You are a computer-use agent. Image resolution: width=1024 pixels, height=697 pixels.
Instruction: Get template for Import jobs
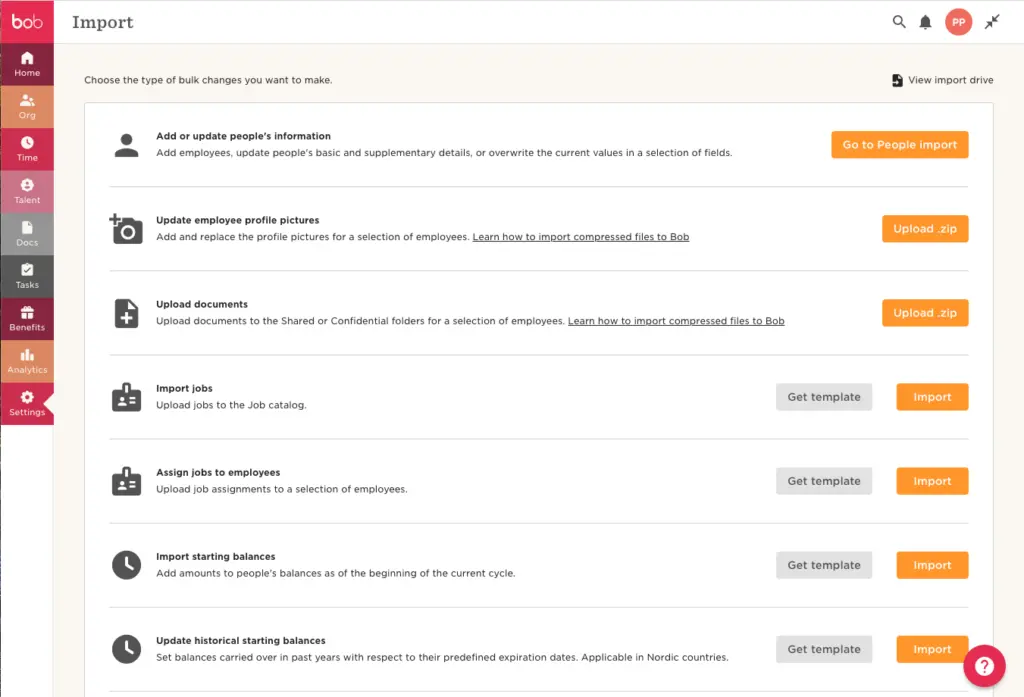click(823, 397)
